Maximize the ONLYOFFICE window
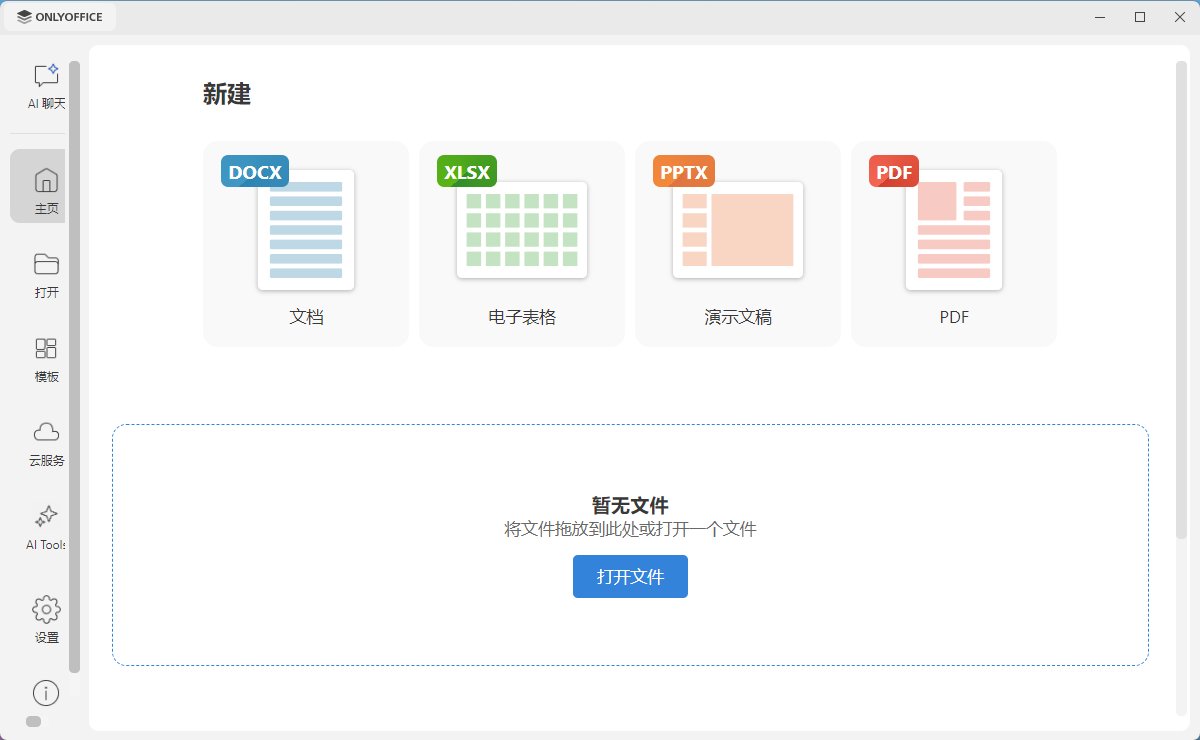The width and height of the screenshot is (1200, 740). (x=1140, y=17)
